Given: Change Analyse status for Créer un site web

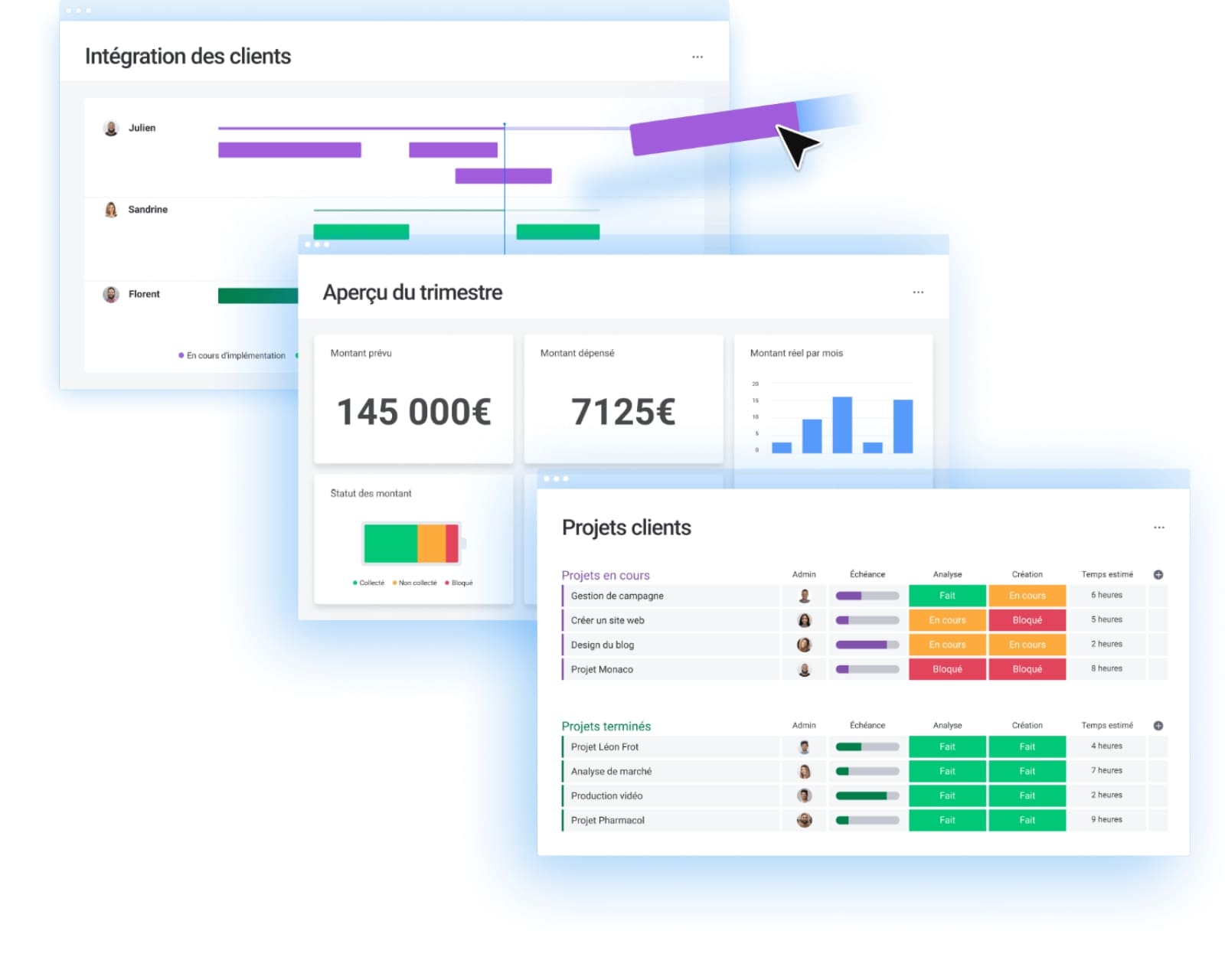Looking at the screenshot, I should (947, 620).
